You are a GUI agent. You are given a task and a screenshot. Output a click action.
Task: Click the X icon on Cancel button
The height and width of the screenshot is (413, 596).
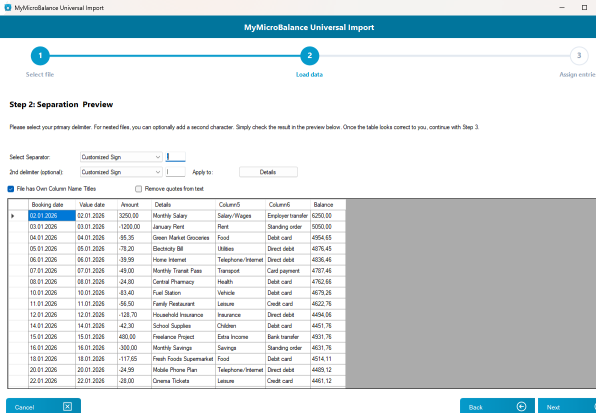[67, 407]
